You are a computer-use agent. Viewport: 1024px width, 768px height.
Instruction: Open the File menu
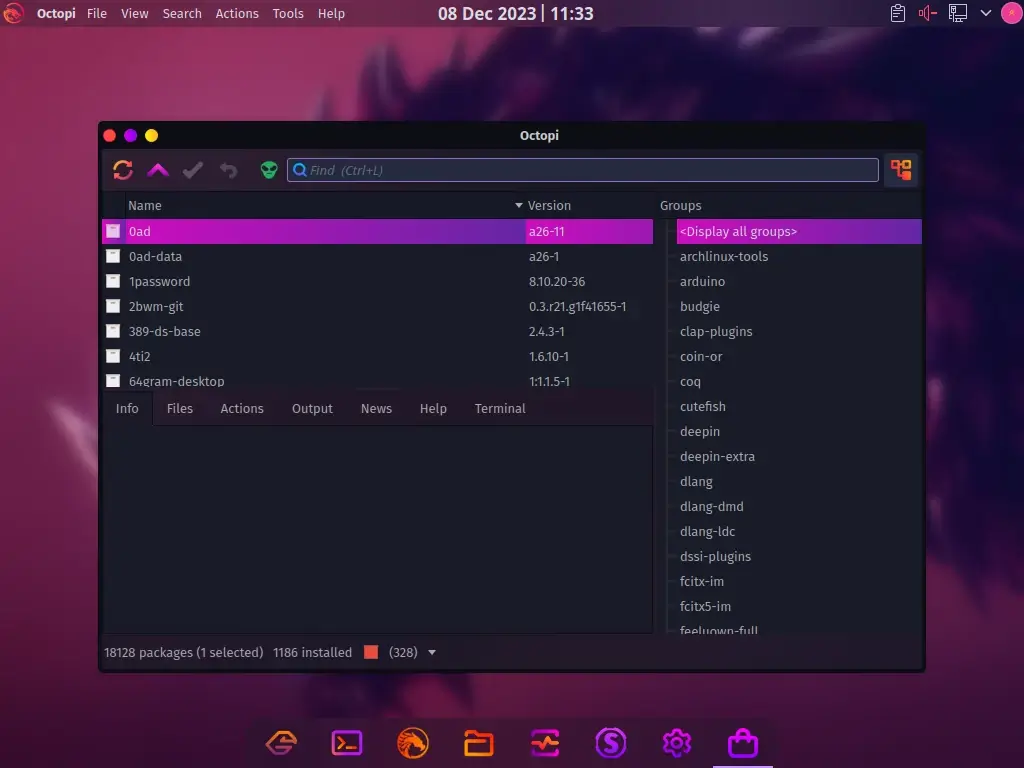coord(97,13)
